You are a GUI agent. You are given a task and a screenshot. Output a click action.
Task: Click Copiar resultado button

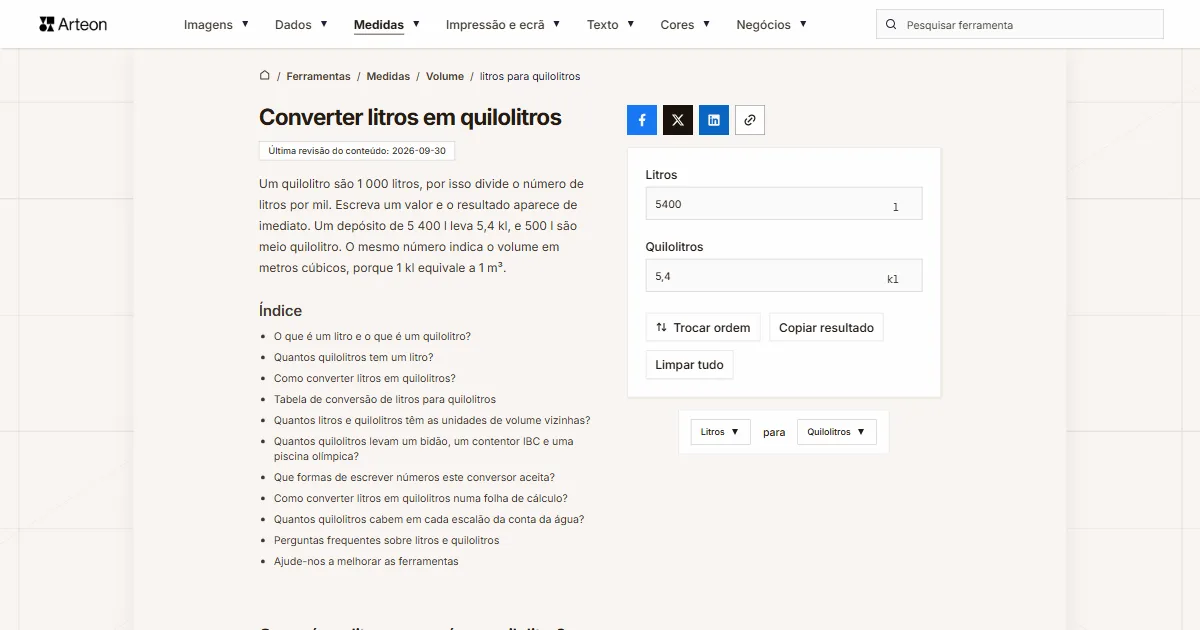[826, 328]
